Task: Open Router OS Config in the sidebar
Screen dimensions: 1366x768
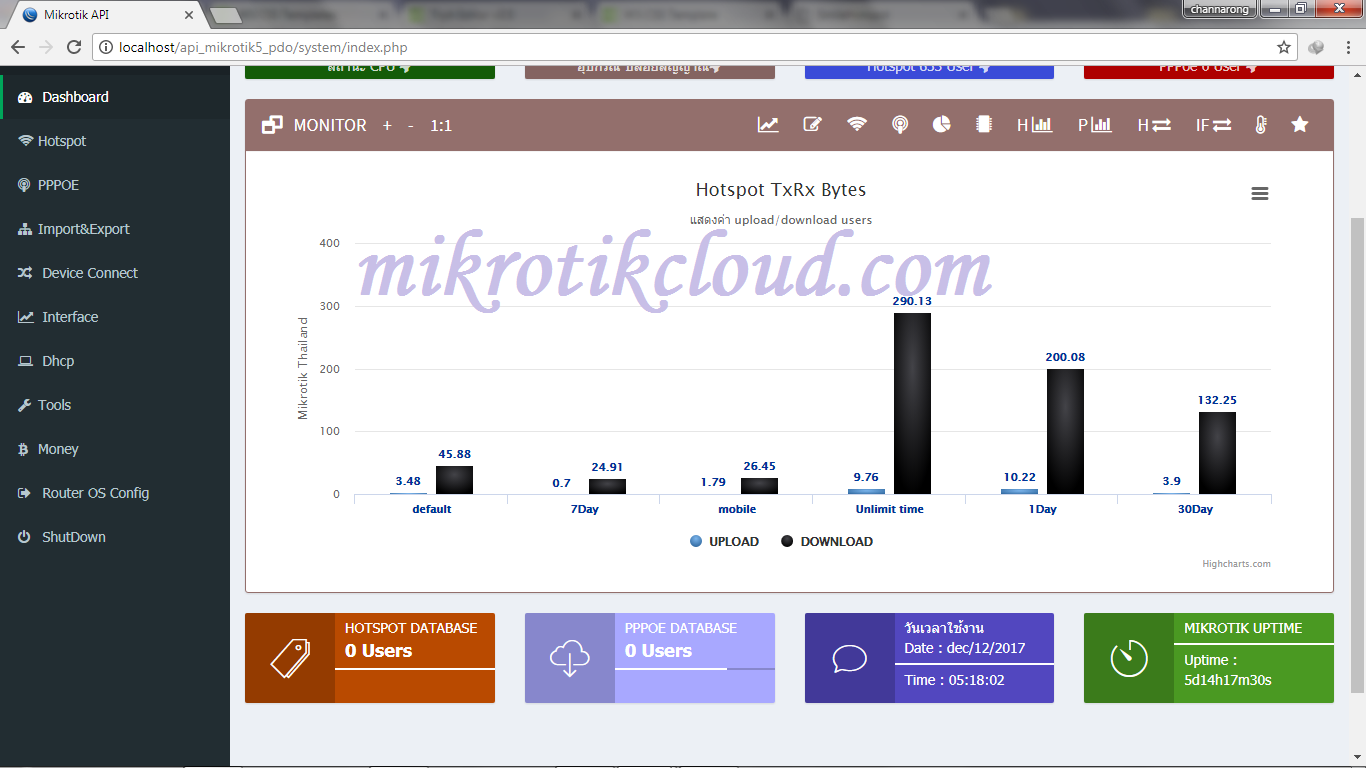Action: (x=115, y=493)
